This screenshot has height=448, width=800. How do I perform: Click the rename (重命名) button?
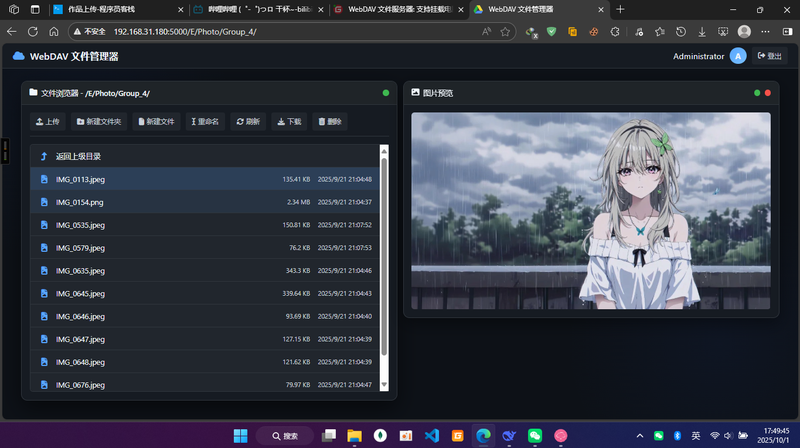pyautogui.click(x=205, y=121)
